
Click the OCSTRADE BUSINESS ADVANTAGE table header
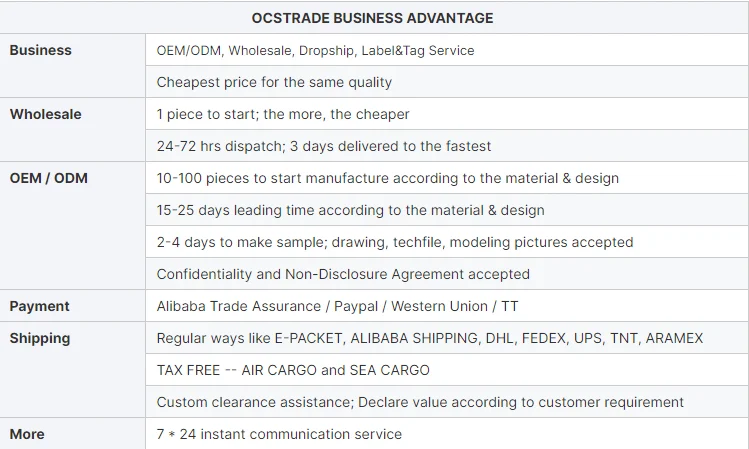pyautogui.click(x=373, y=18)
